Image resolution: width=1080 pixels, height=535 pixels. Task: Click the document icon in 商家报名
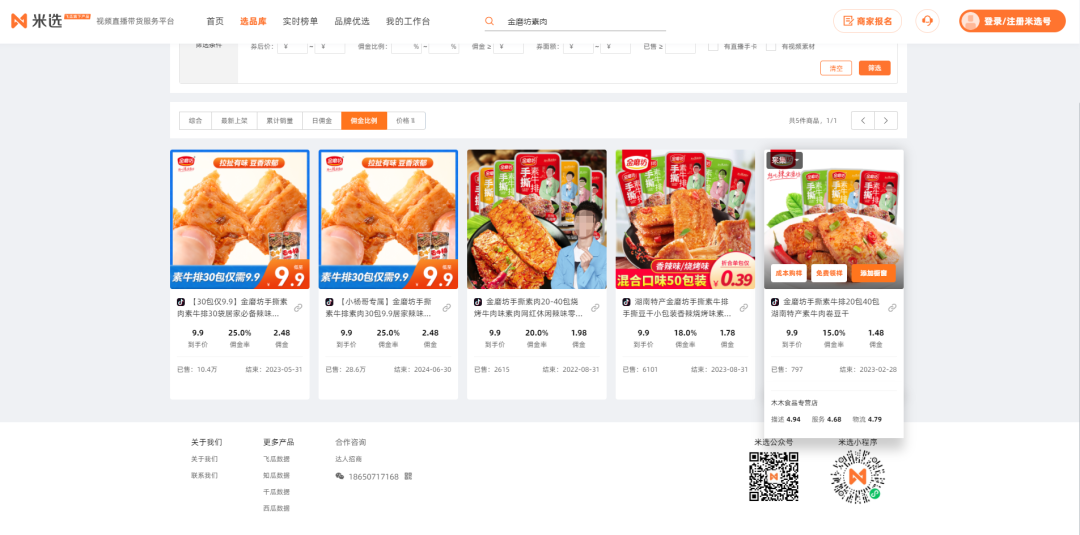click(x=848, y=21)
